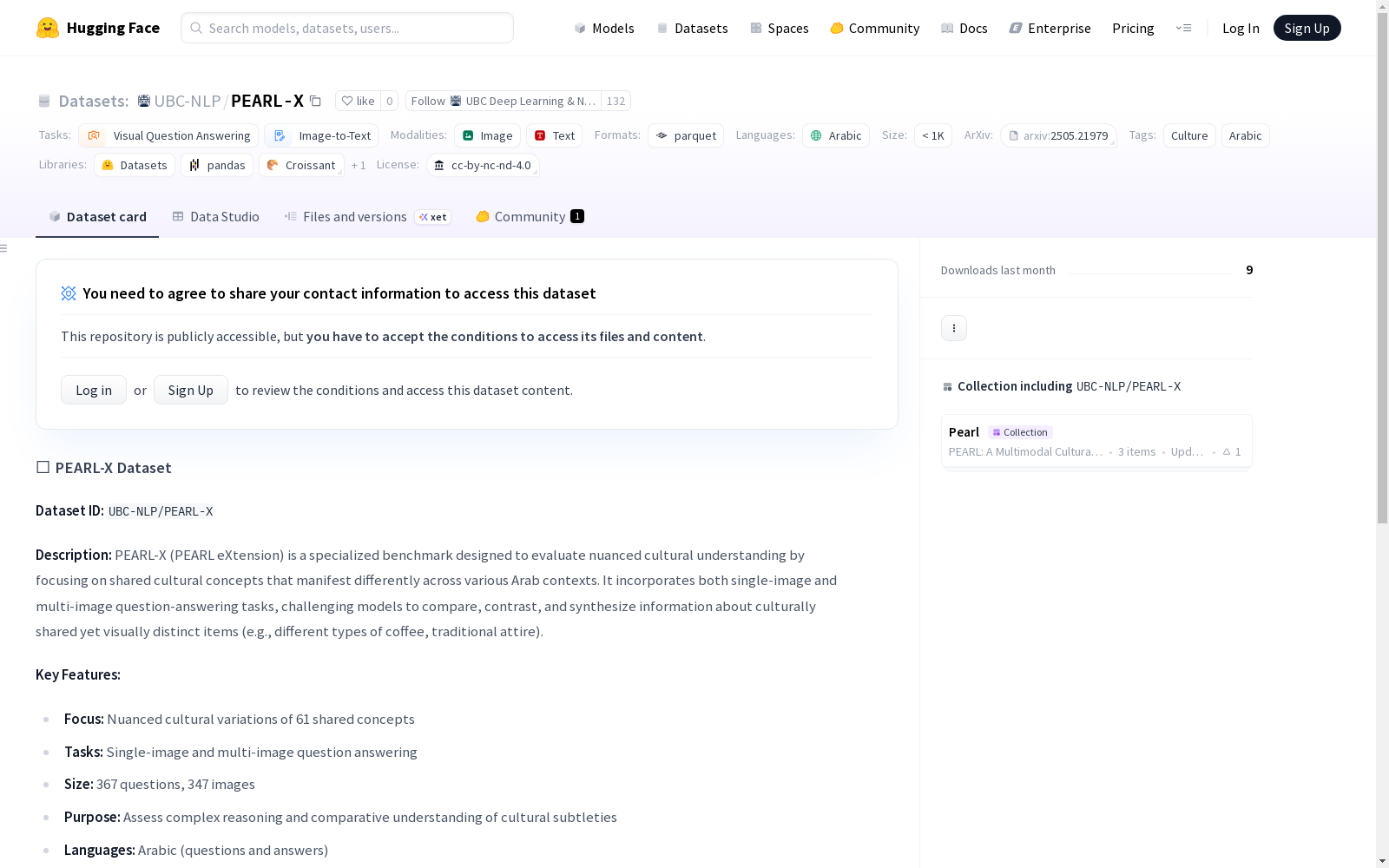Screen dimensions: 1389x868
Task: Click the PEARL-X dataset title
Action: tap(267, 101)
